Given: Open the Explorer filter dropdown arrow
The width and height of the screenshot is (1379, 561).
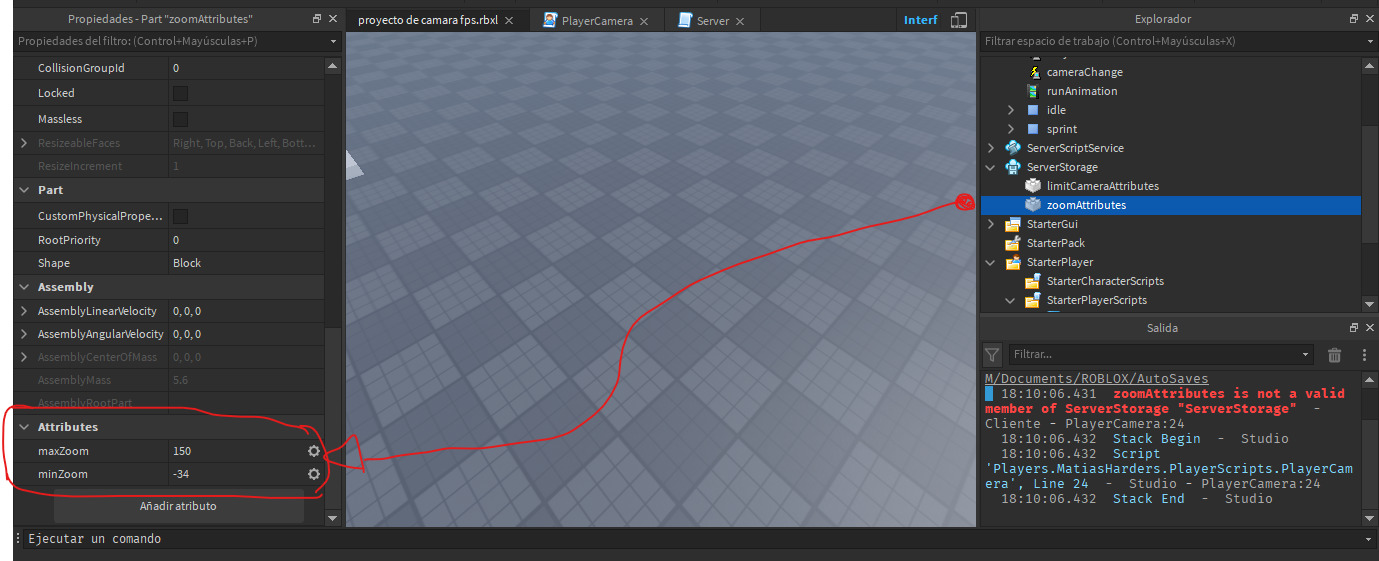Looking at the screenshot, I should [x=1368, y=42].
